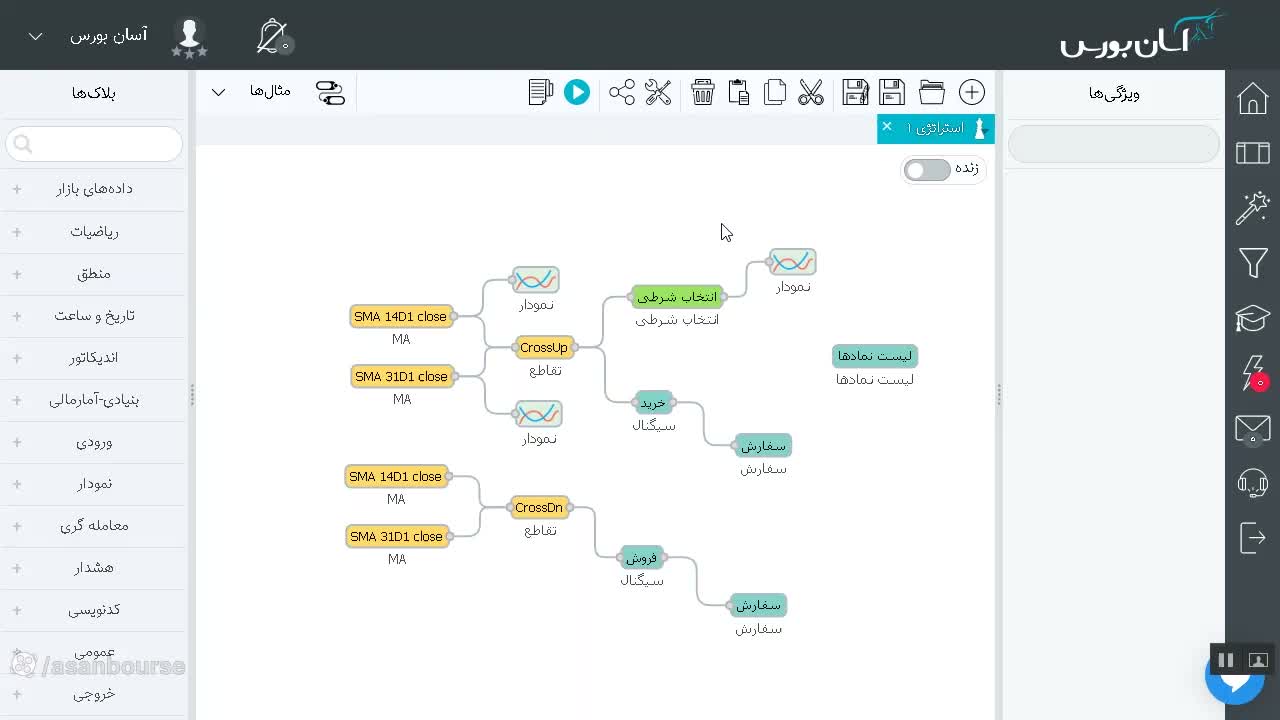Expand the داده‌های بازار block category

tap(92, 189)
